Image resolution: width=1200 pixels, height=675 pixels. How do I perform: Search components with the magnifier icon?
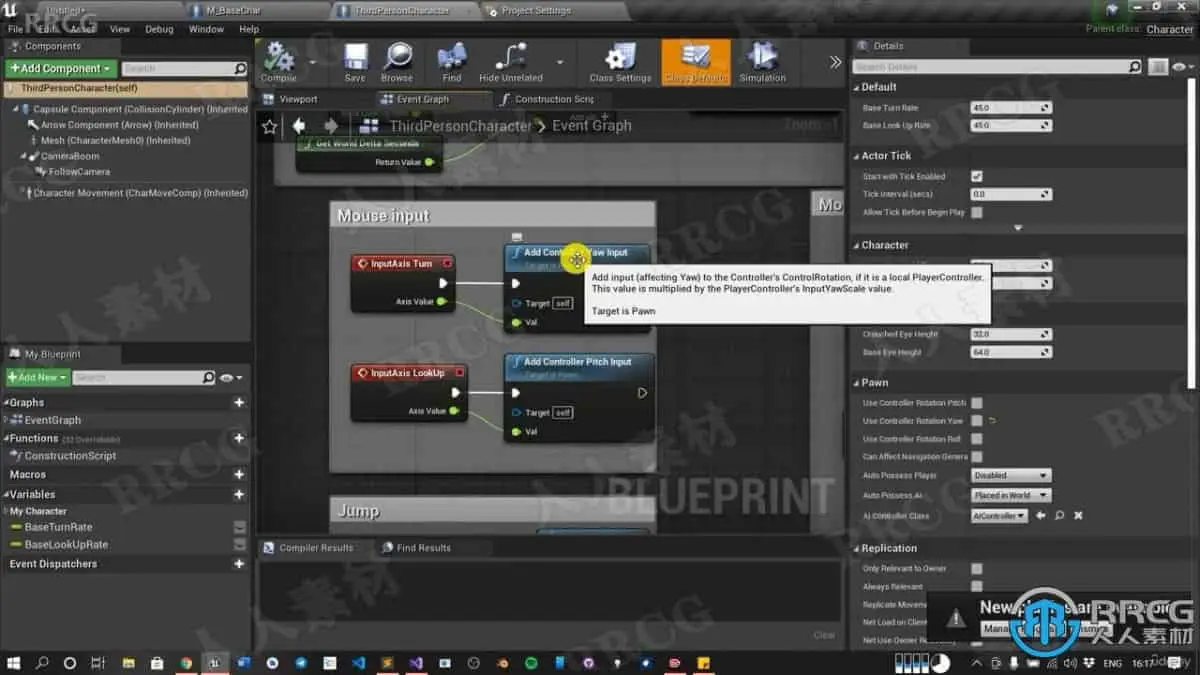click(x=240, y=69)
